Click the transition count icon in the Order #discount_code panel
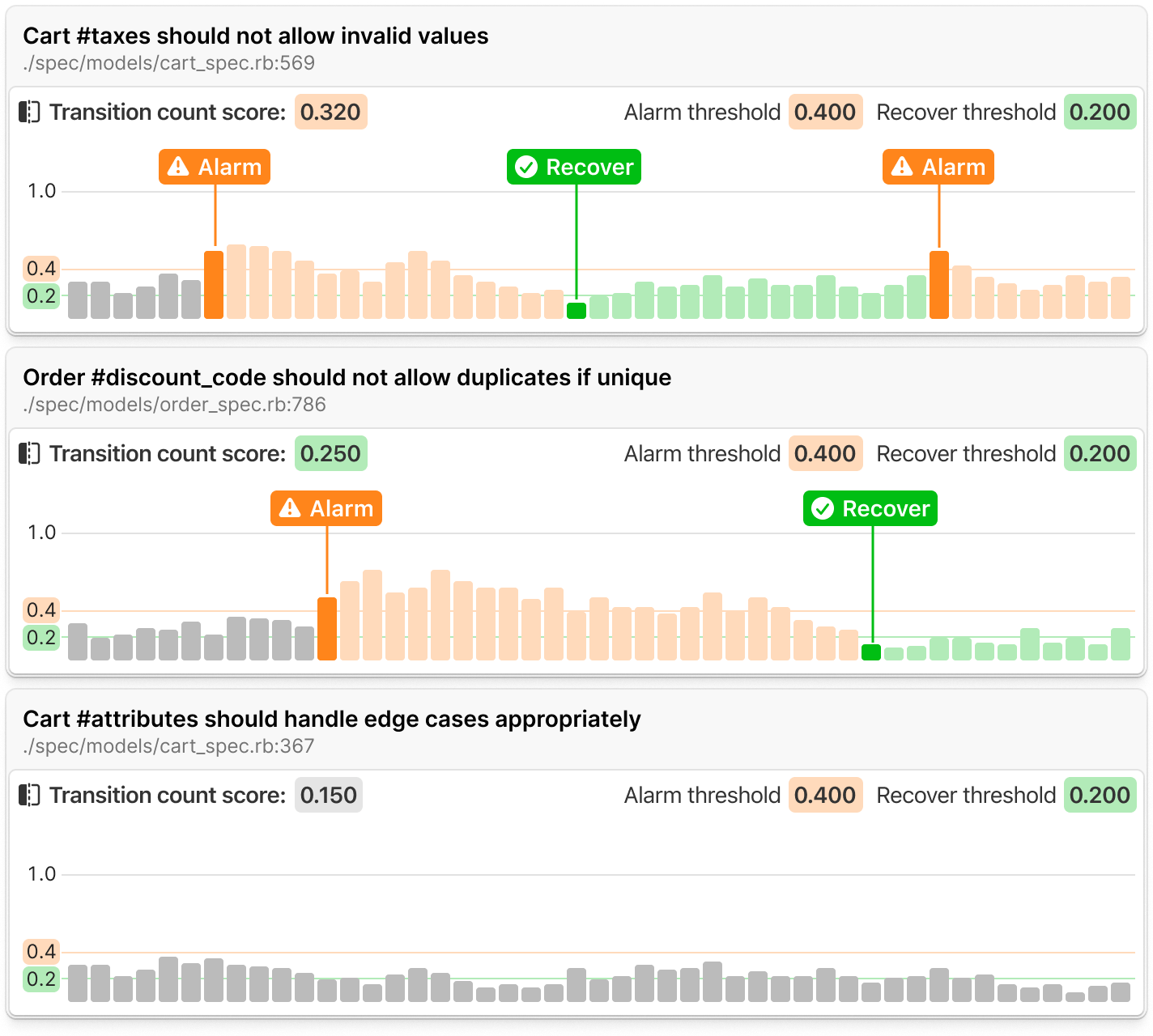 point(28,453)
